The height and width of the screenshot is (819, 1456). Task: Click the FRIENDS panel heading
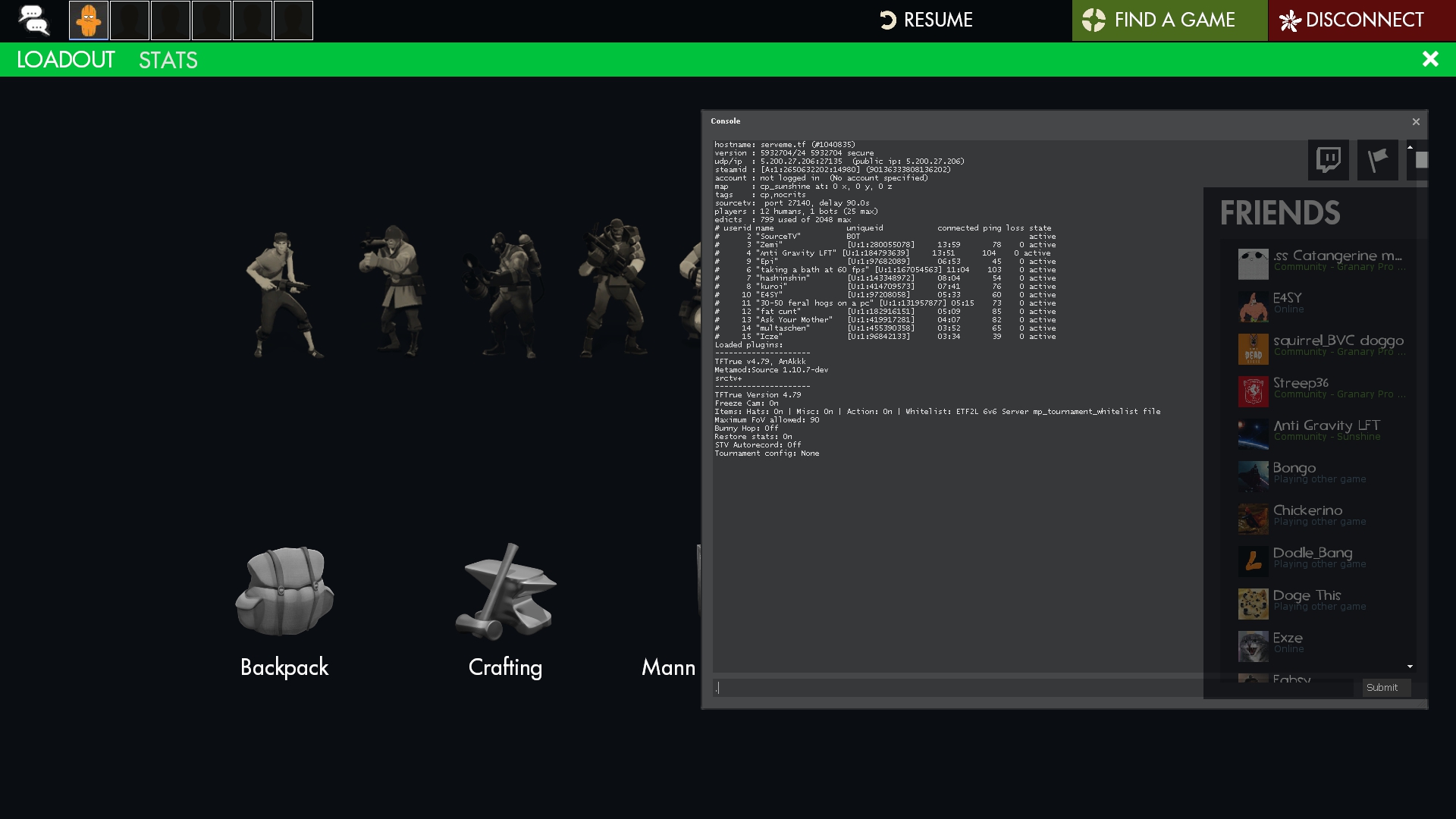click(1280, 213)
